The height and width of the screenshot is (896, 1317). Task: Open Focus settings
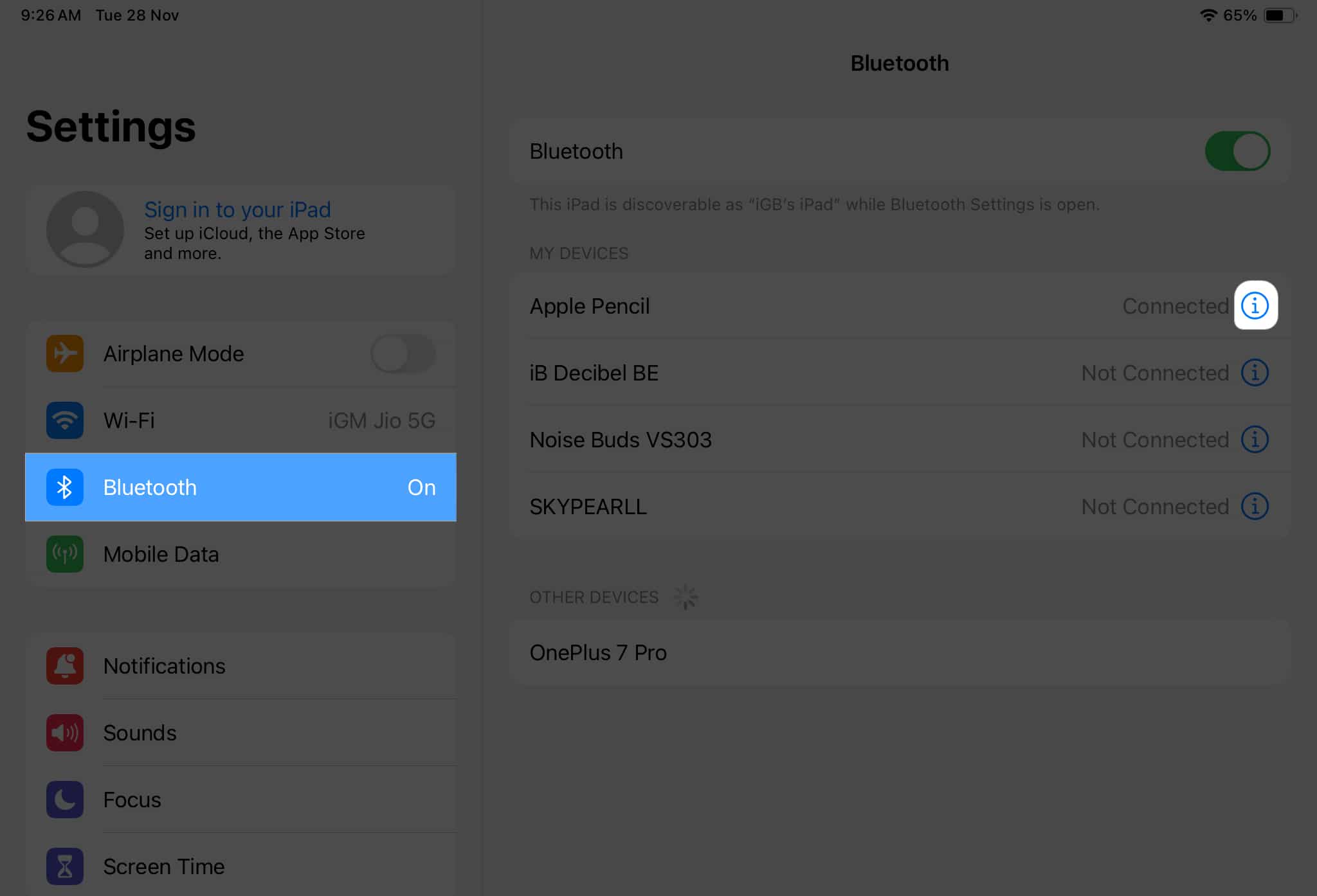241,800
